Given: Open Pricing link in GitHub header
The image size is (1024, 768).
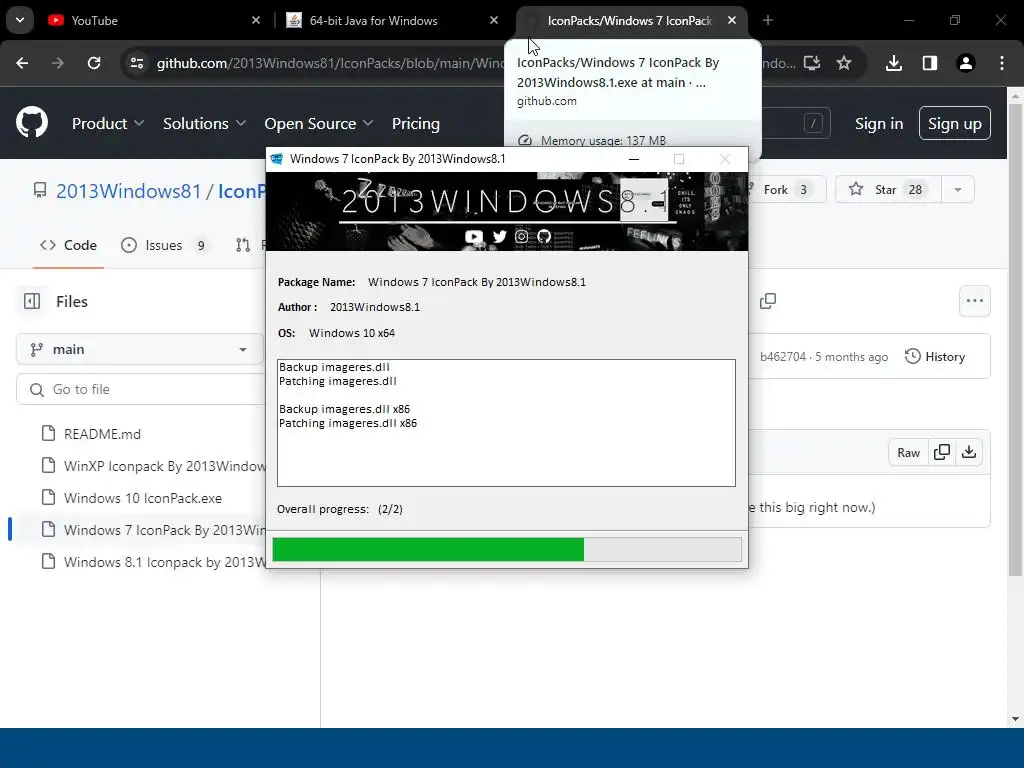Looking at the screenshot, I should point(416,123).
